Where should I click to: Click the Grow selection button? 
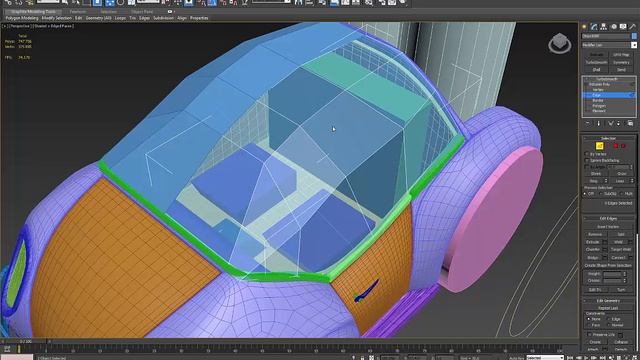tap(621, 173)
